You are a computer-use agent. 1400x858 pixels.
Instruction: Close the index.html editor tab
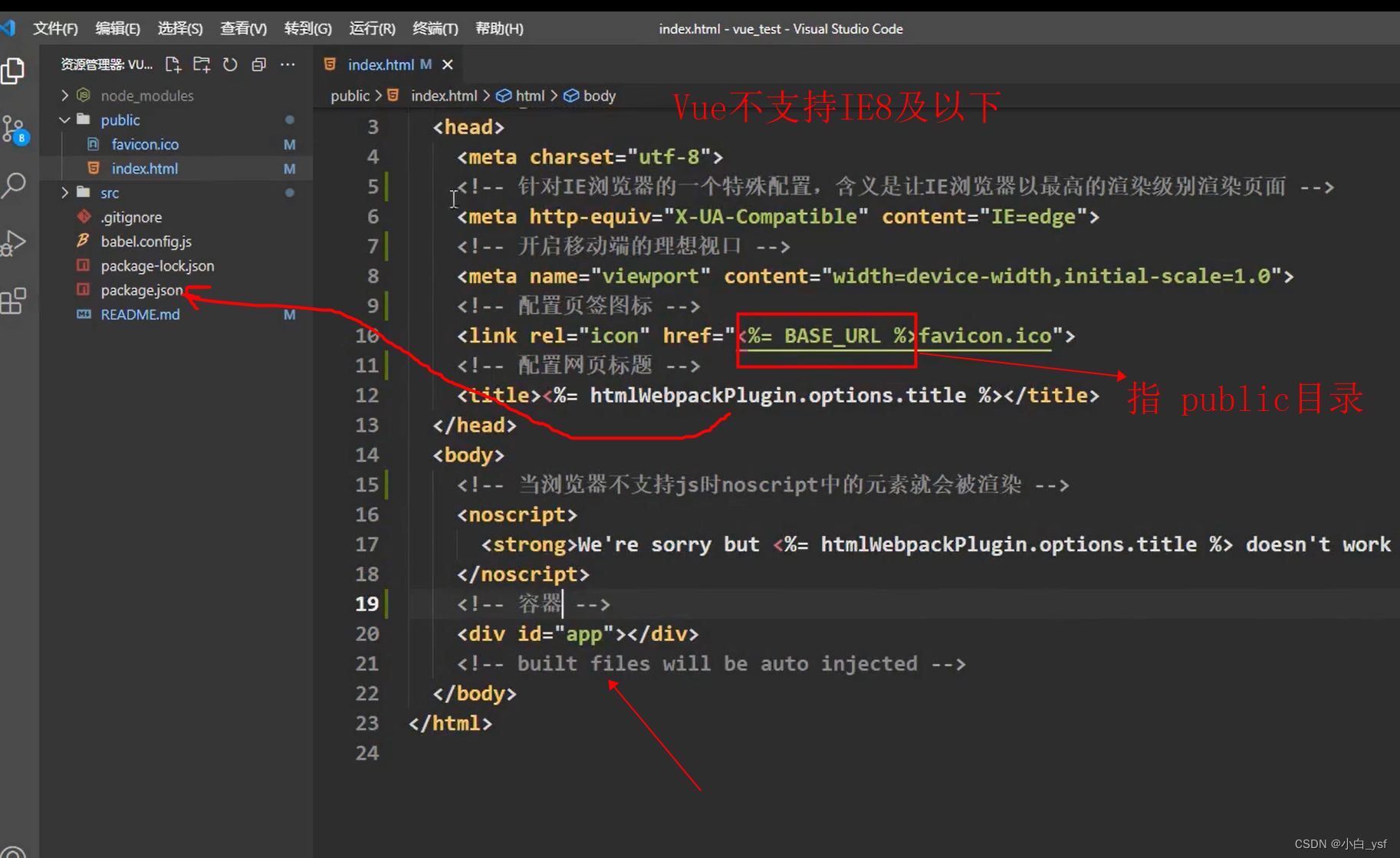click(448, 64)
